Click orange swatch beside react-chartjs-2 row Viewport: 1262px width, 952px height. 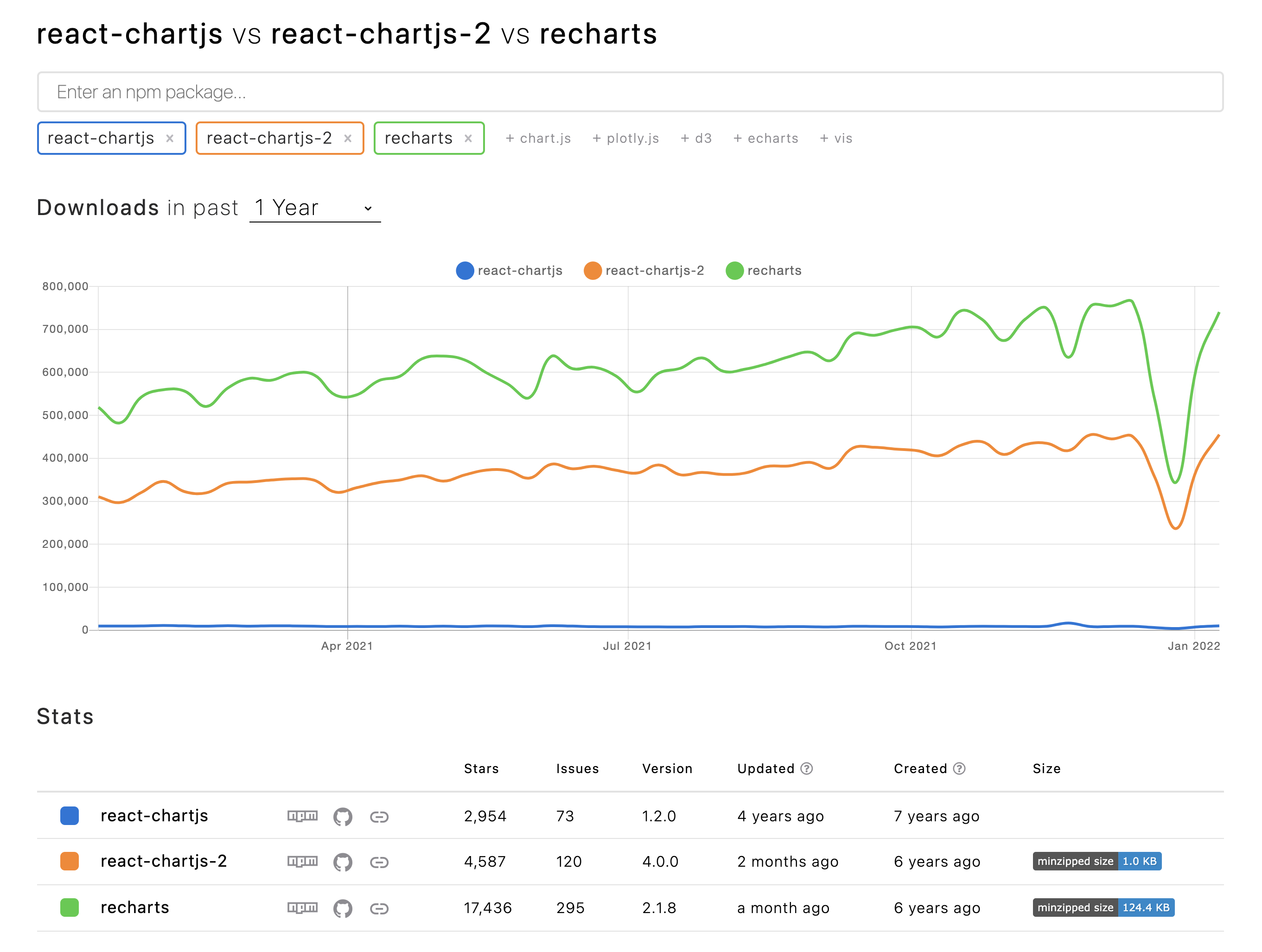(70, 861)
